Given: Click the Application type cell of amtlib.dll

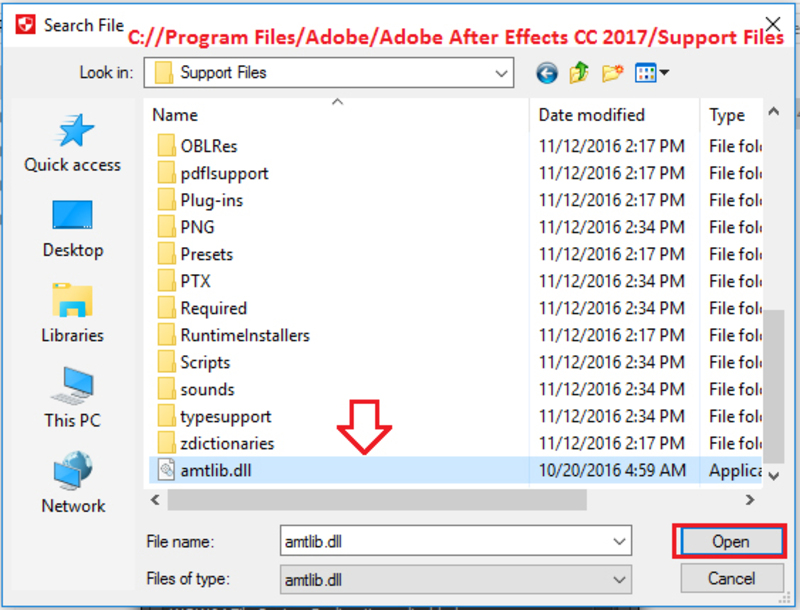Looking at the screenshot, I should 735,470.
